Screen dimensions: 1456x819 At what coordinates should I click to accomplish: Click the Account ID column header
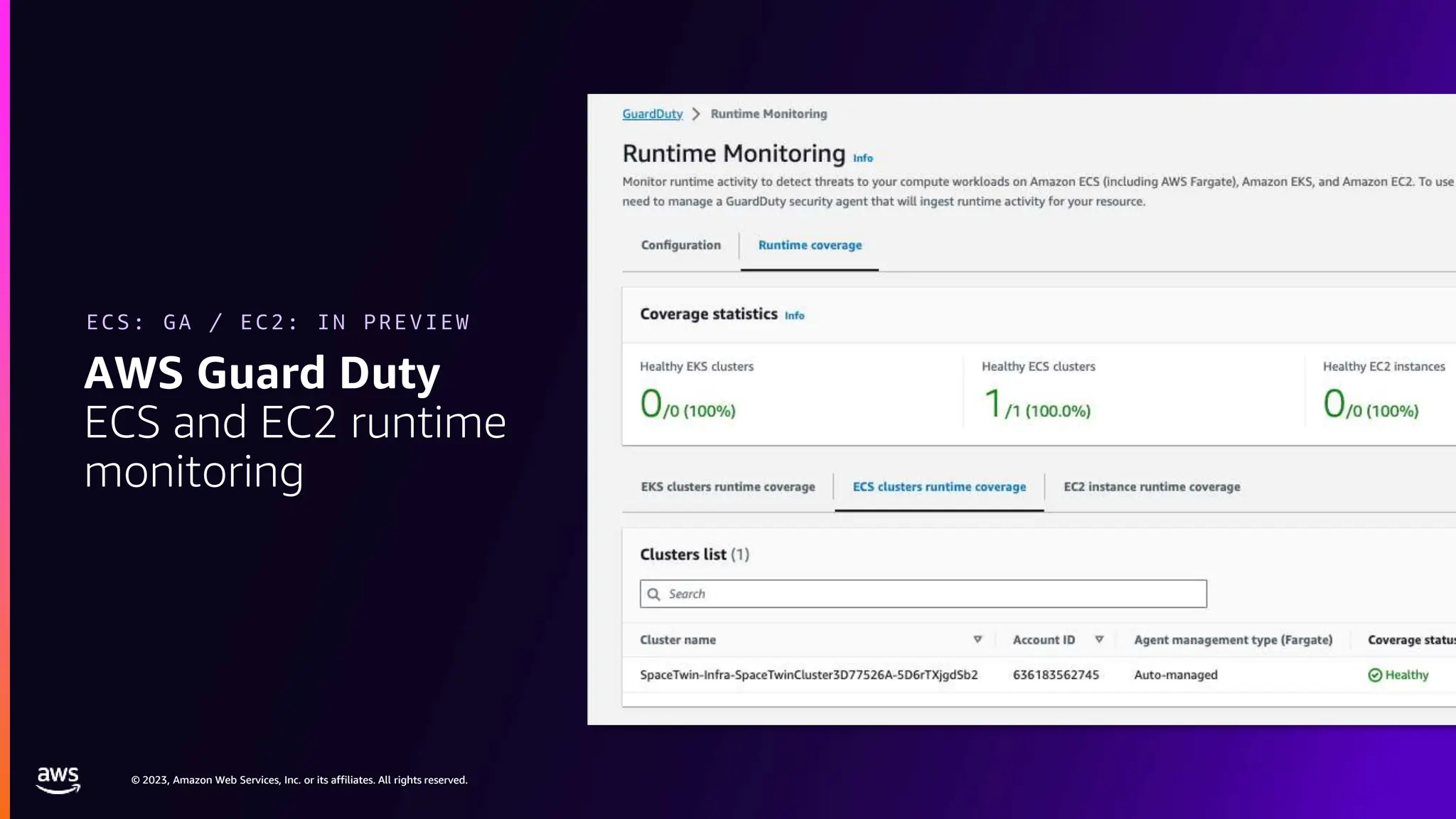pos(1044,640)
